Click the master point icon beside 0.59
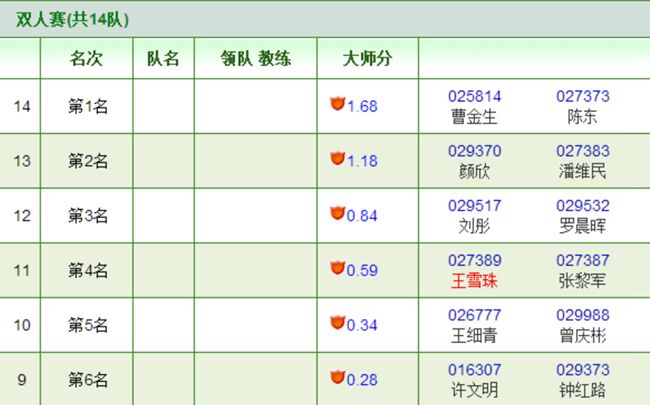The height and width of the screenshot is (405, 650). [337, 267]
